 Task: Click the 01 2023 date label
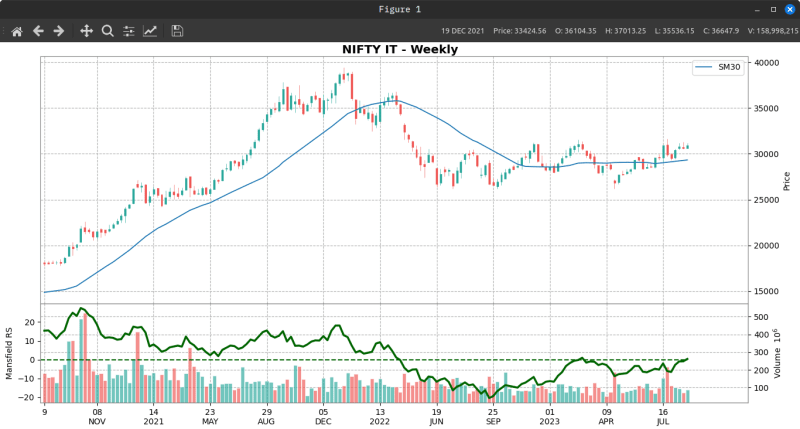549,417
